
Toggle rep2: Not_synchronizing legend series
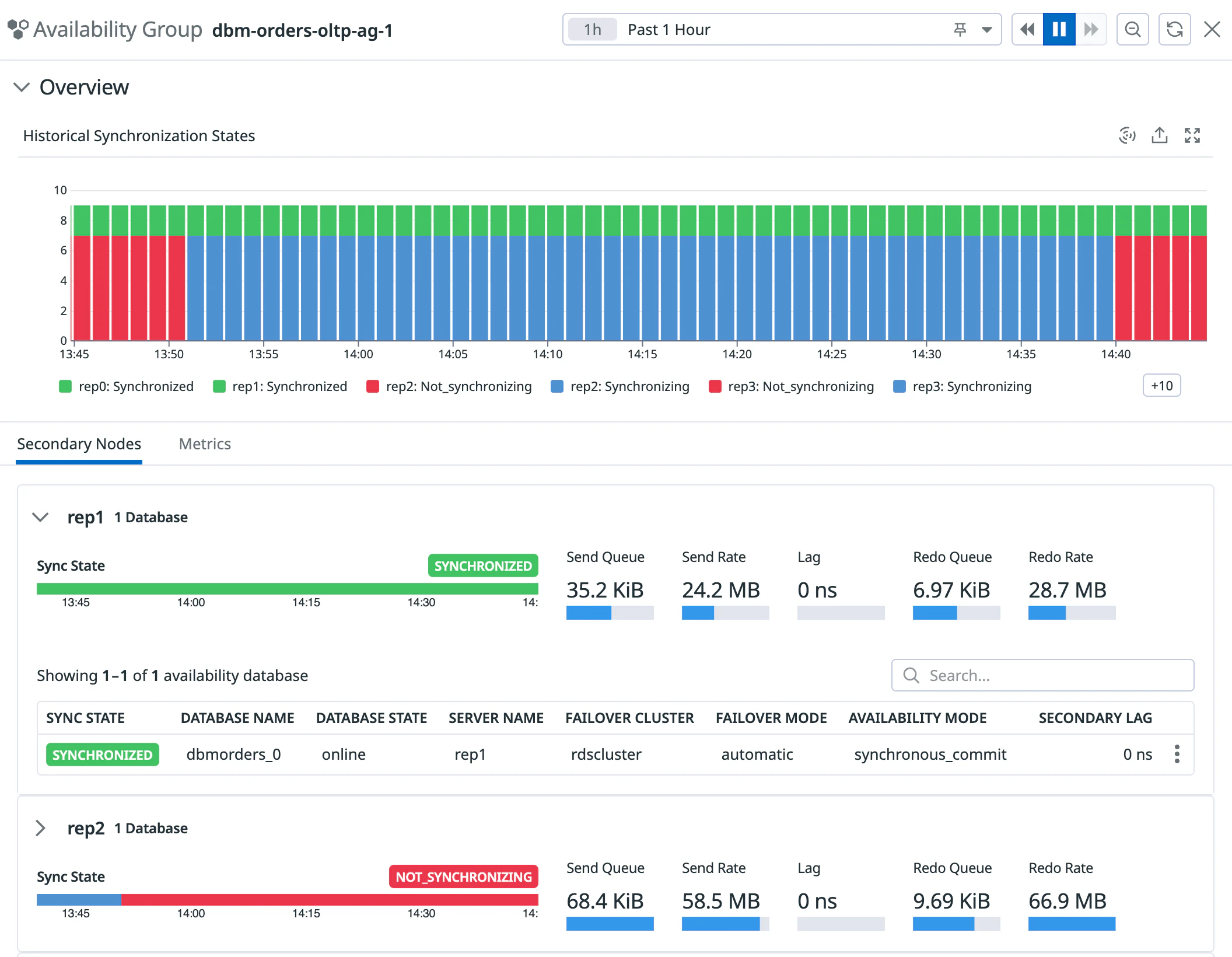tap(449, 386)
